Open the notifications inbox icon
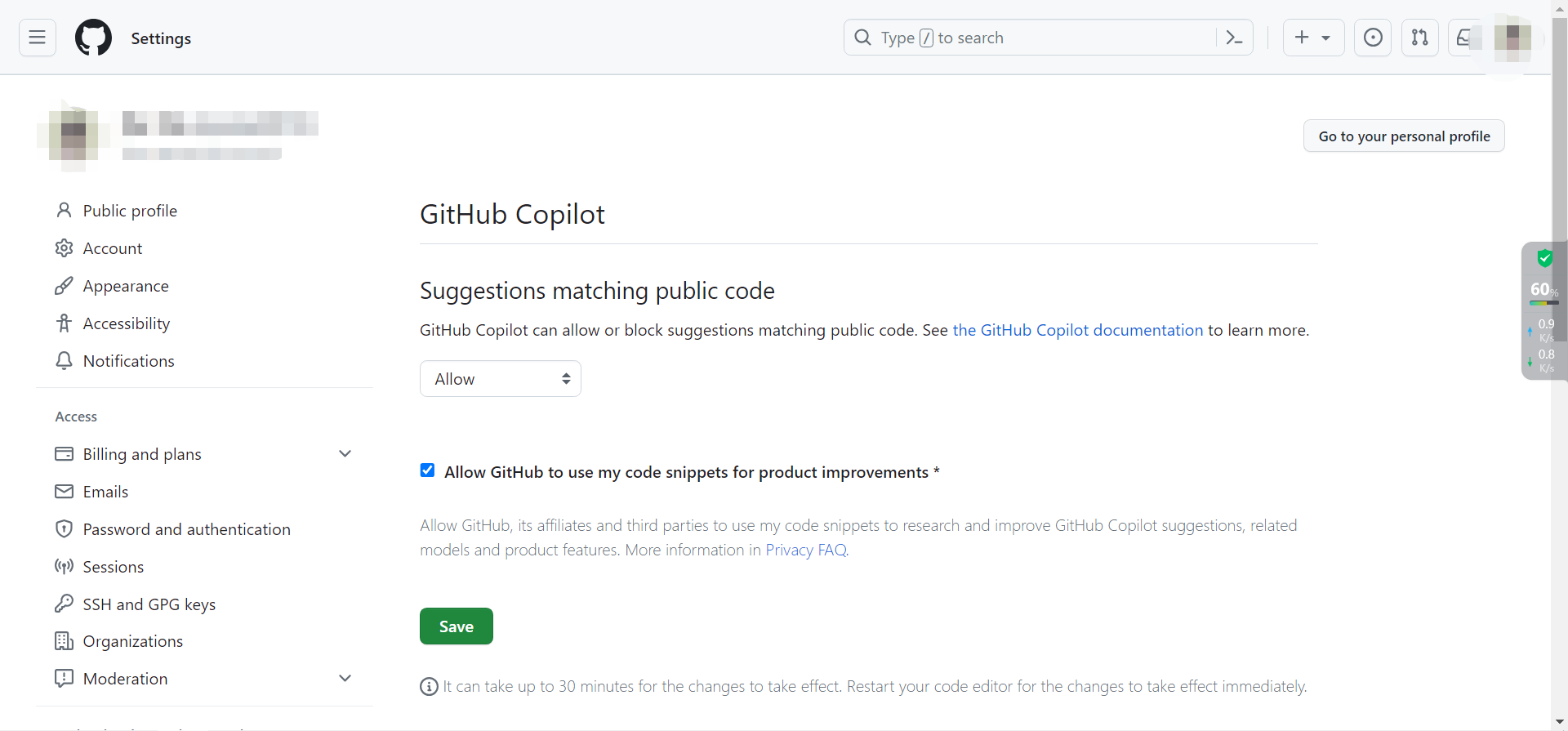The height and width of the screenshot is (731, 1568). click(1463, 38)
